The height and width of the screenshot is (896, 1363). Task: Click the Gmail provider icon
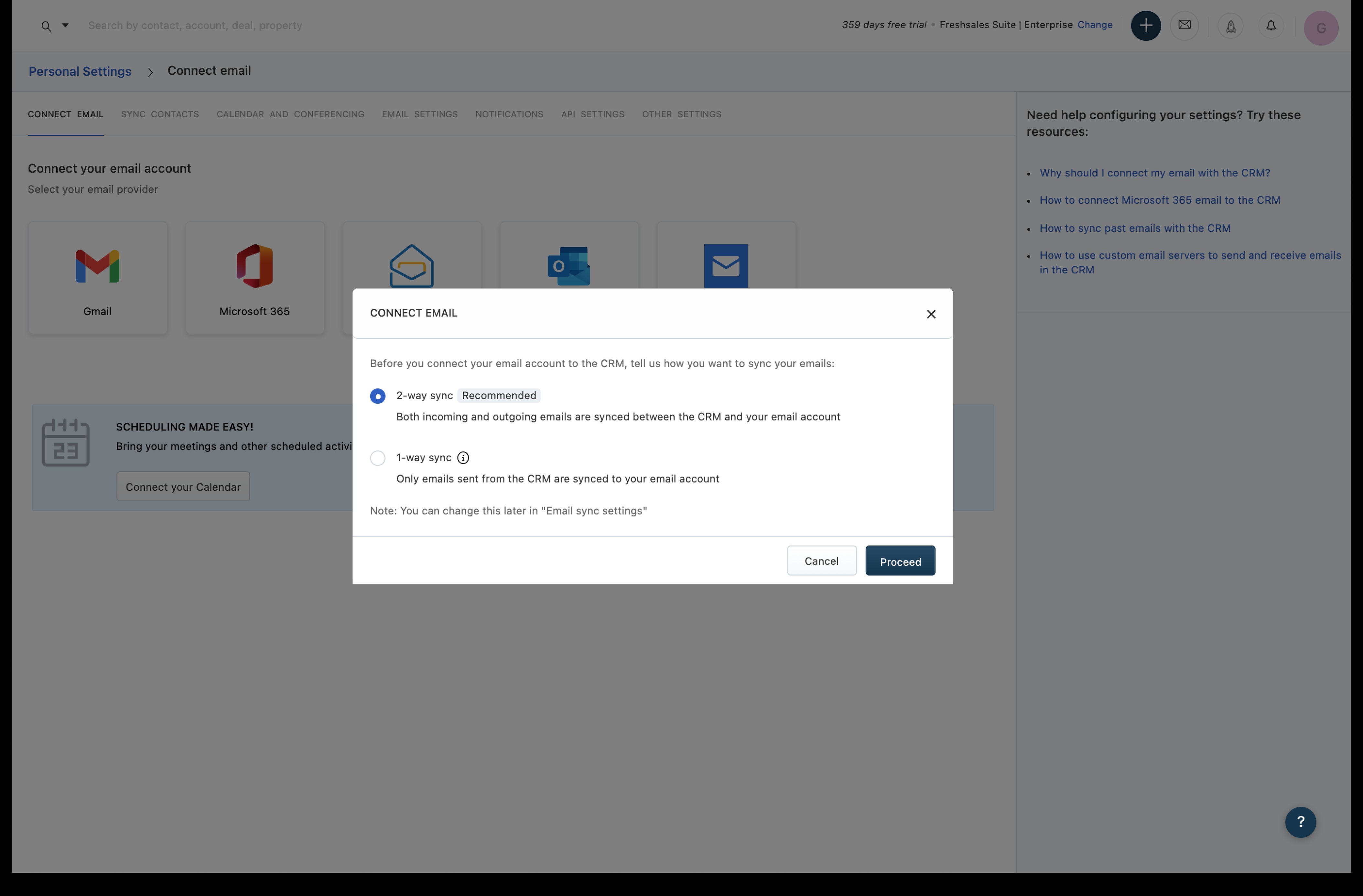point(97,266)
